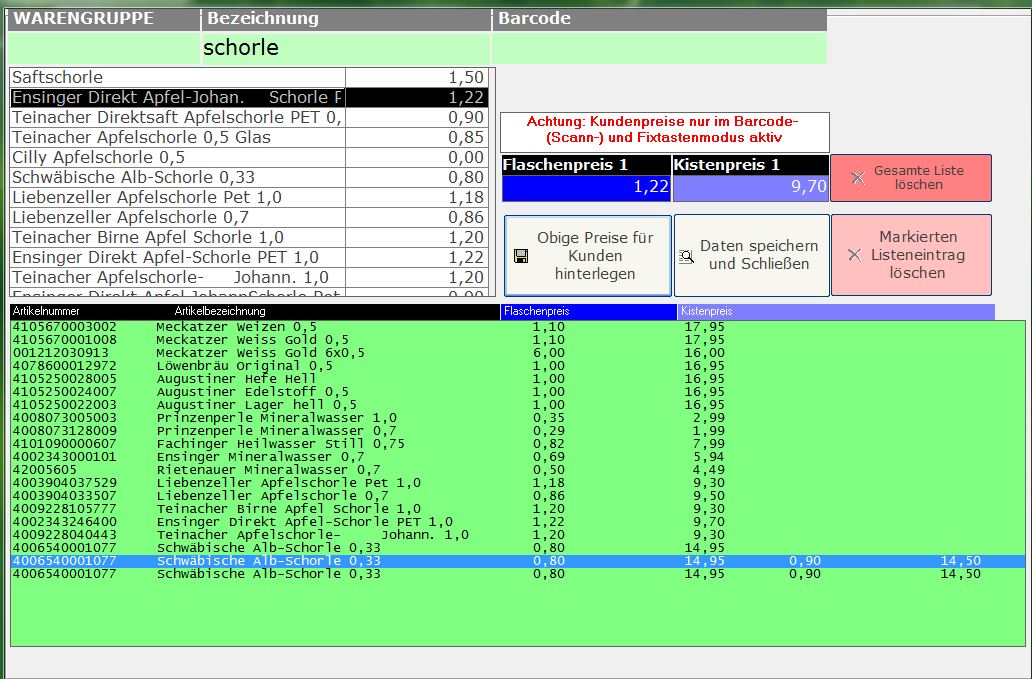Click Kistenpreis 7,99 in Fachinger Heilwasser row
This screenshot has width=1032, height=679.
pos(708,444)
